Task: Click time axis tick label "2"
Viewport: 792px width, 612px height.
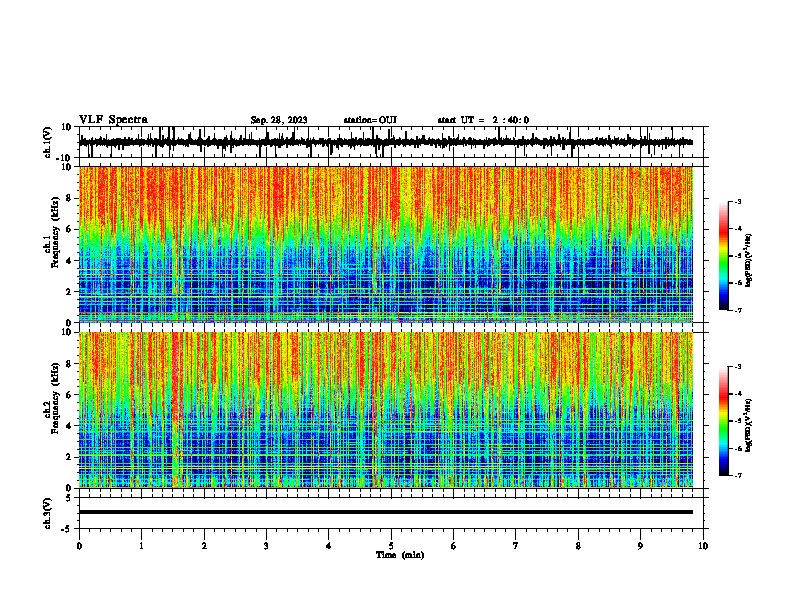Action: point(204,546)
